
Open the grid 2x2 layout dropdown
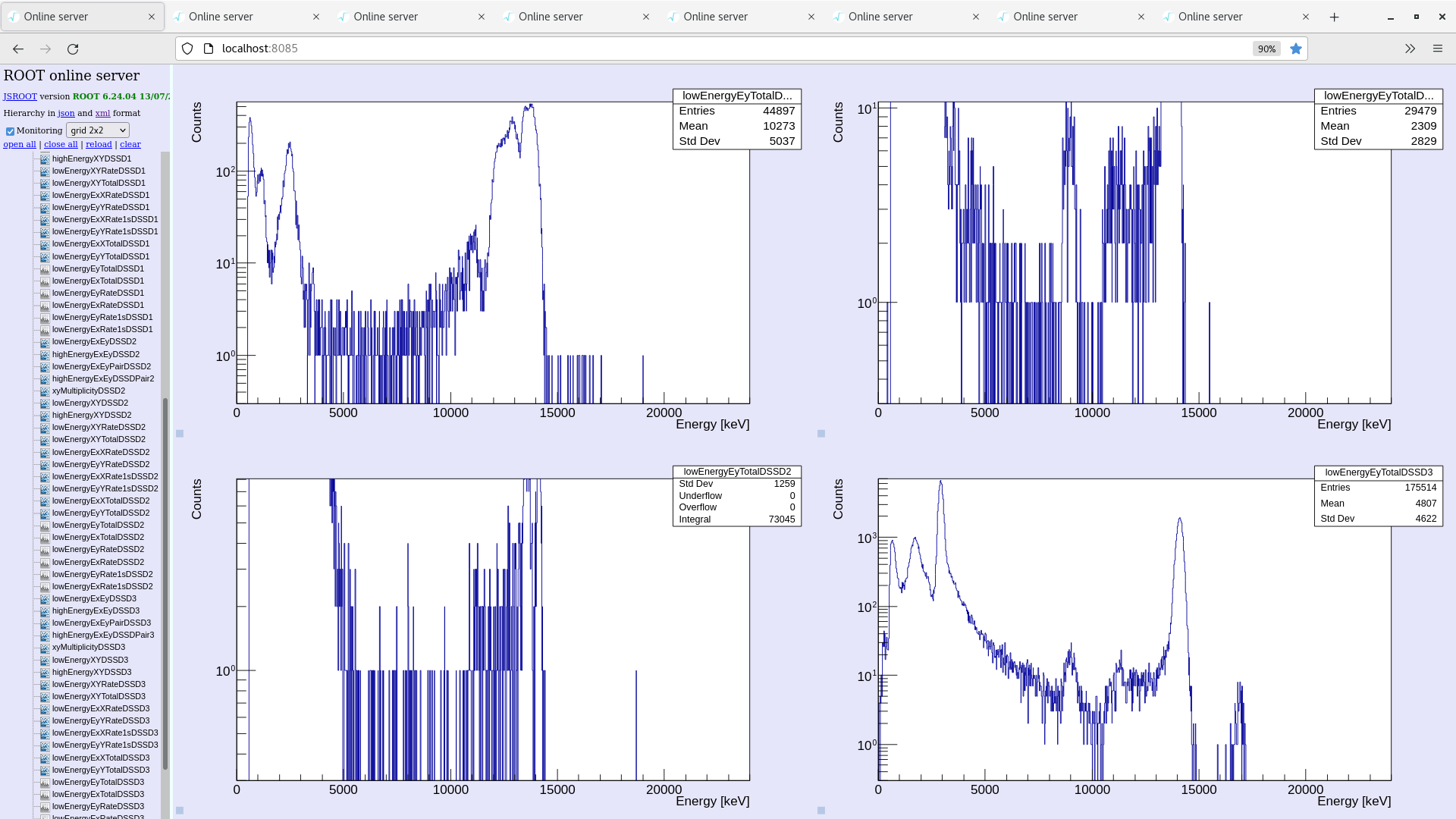(98, 130)
